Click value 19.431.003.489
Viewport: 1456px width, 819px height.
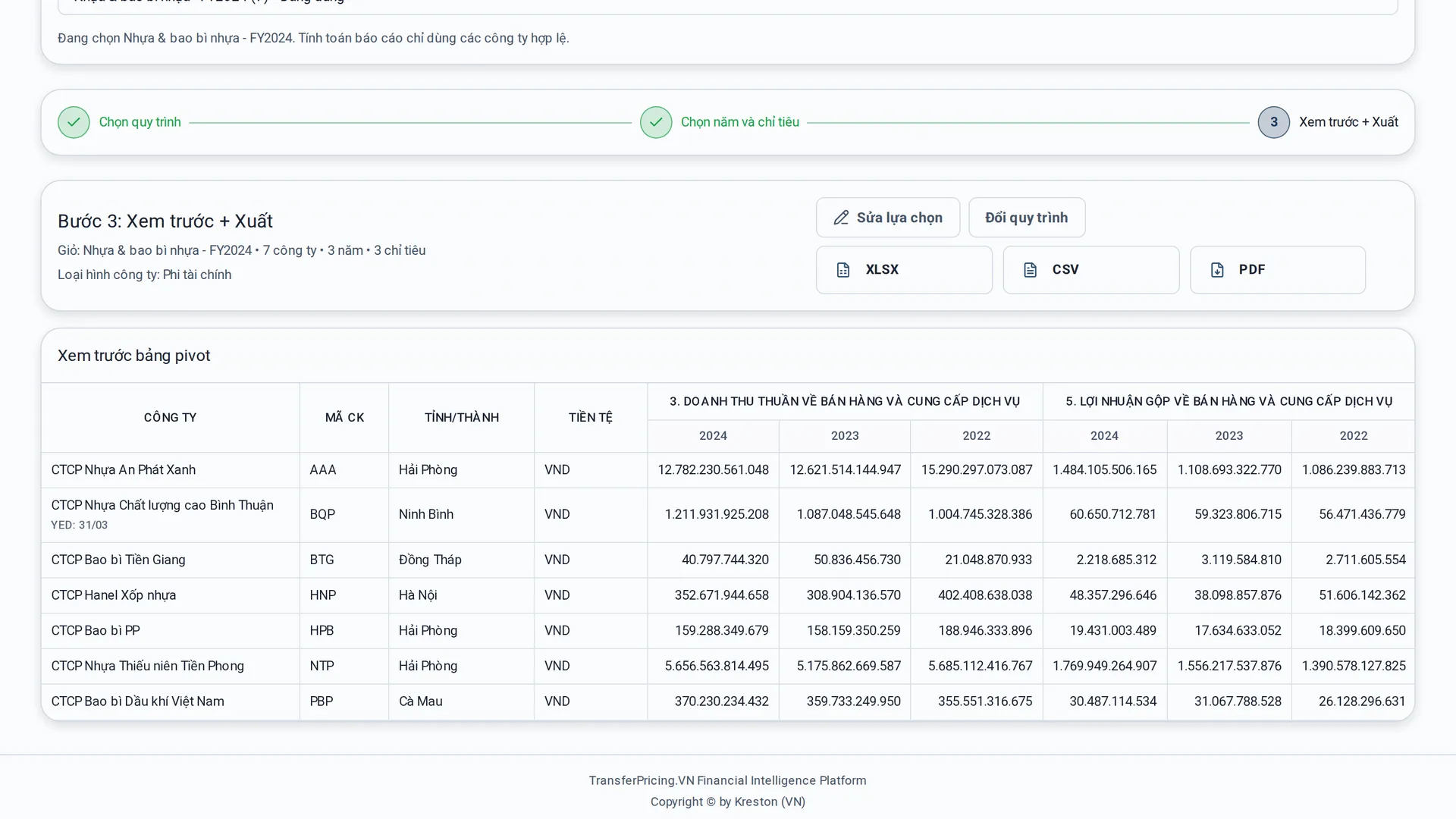[x=1113, y=631]
